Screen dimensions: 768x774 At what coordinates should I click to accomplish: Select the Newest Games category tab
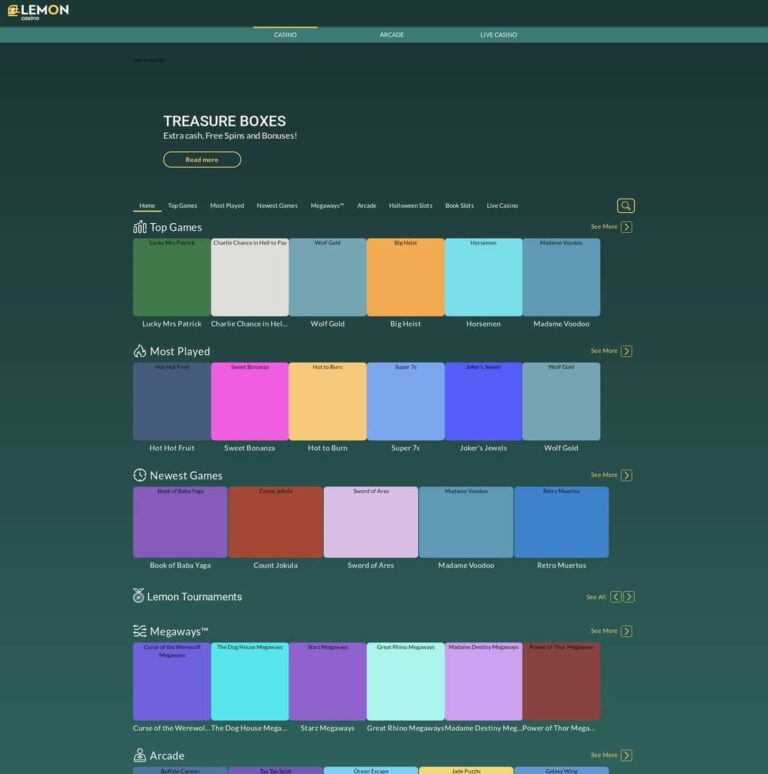coord(277,206)
